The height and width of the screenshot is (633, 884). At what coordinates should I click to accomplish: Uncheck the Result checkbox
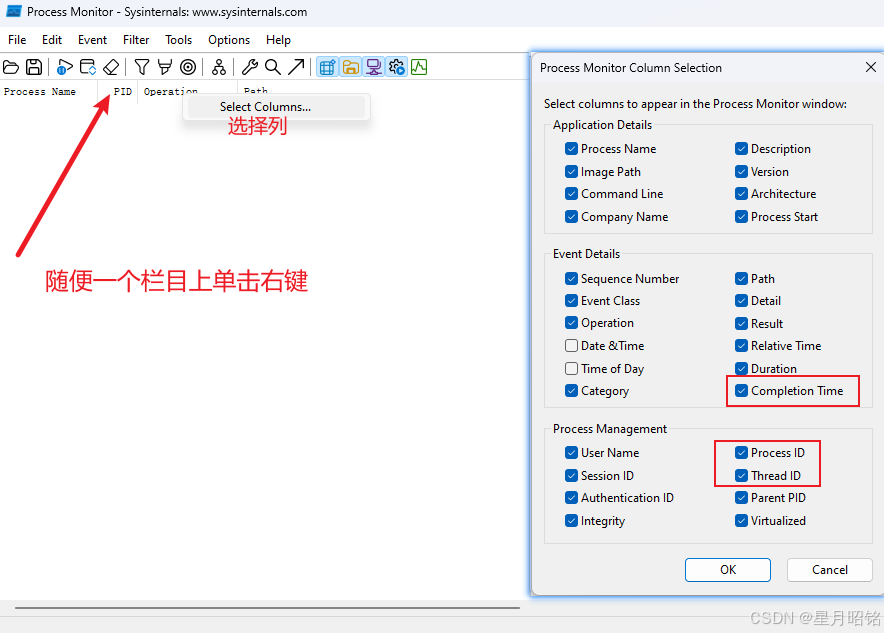click(x=741, y=324)
